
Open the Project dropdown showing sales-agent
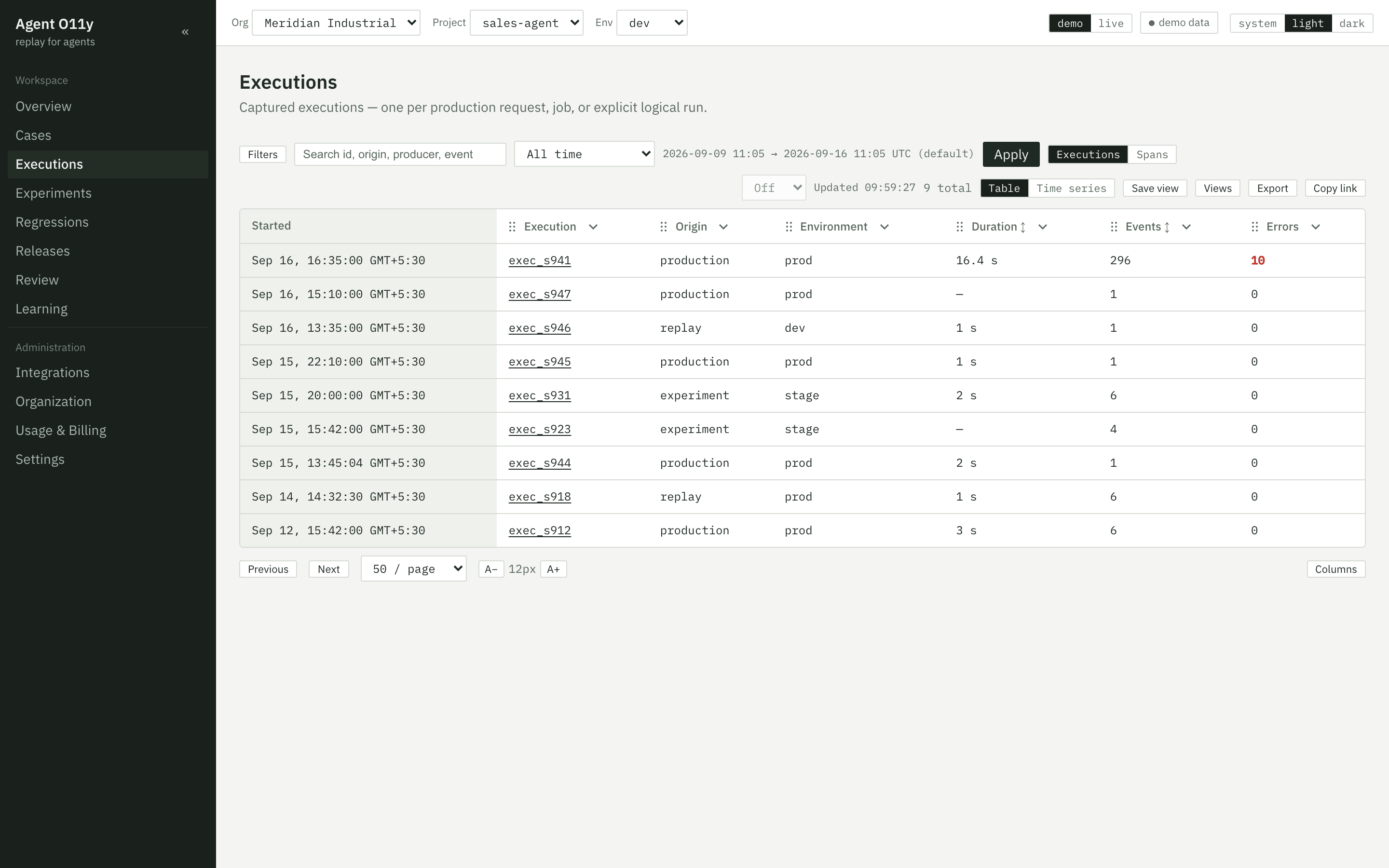tap(526, 23)
